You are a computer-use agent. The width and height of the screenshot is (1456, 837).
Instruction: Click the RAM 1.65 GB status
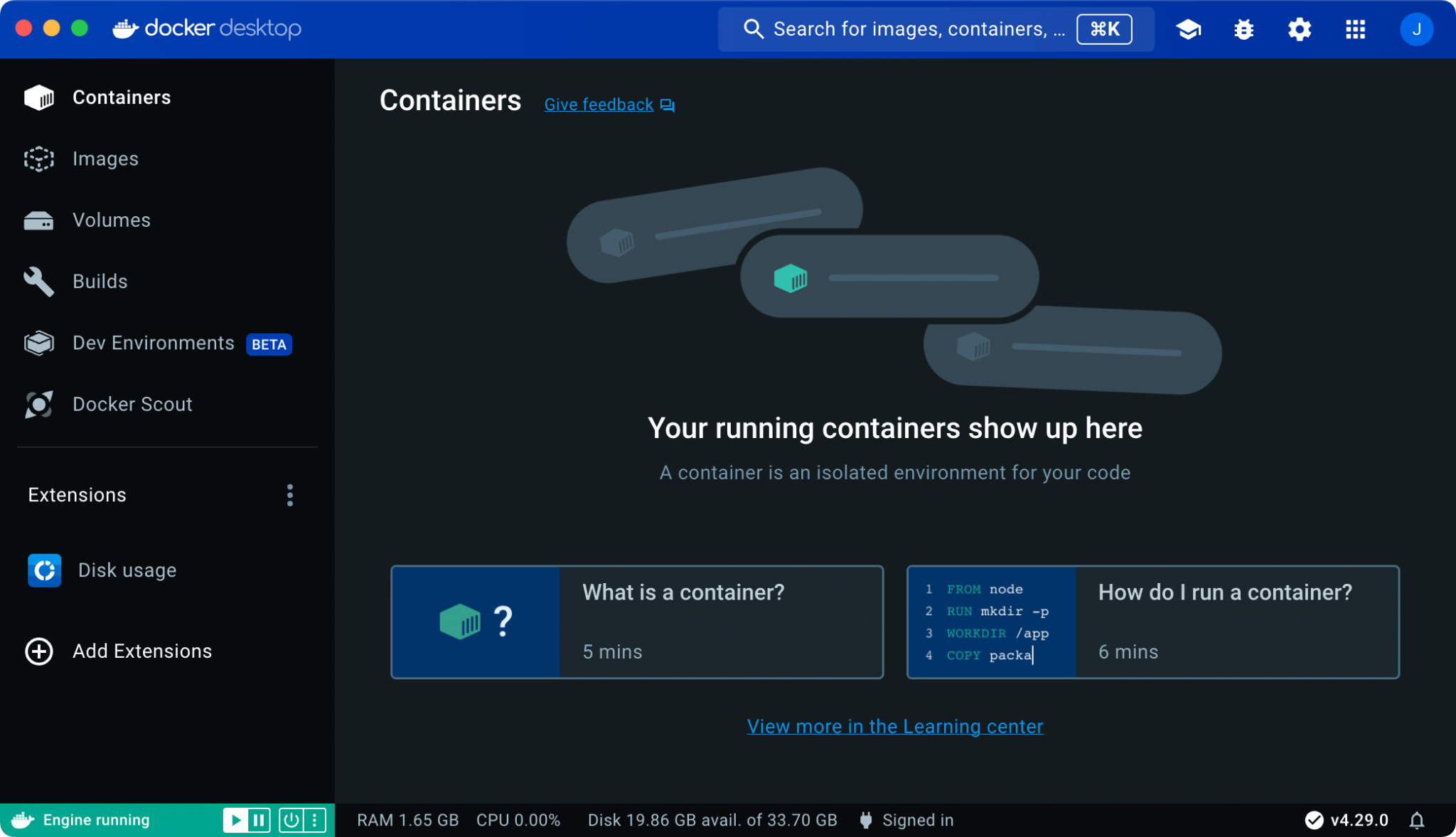pos(407,821)
